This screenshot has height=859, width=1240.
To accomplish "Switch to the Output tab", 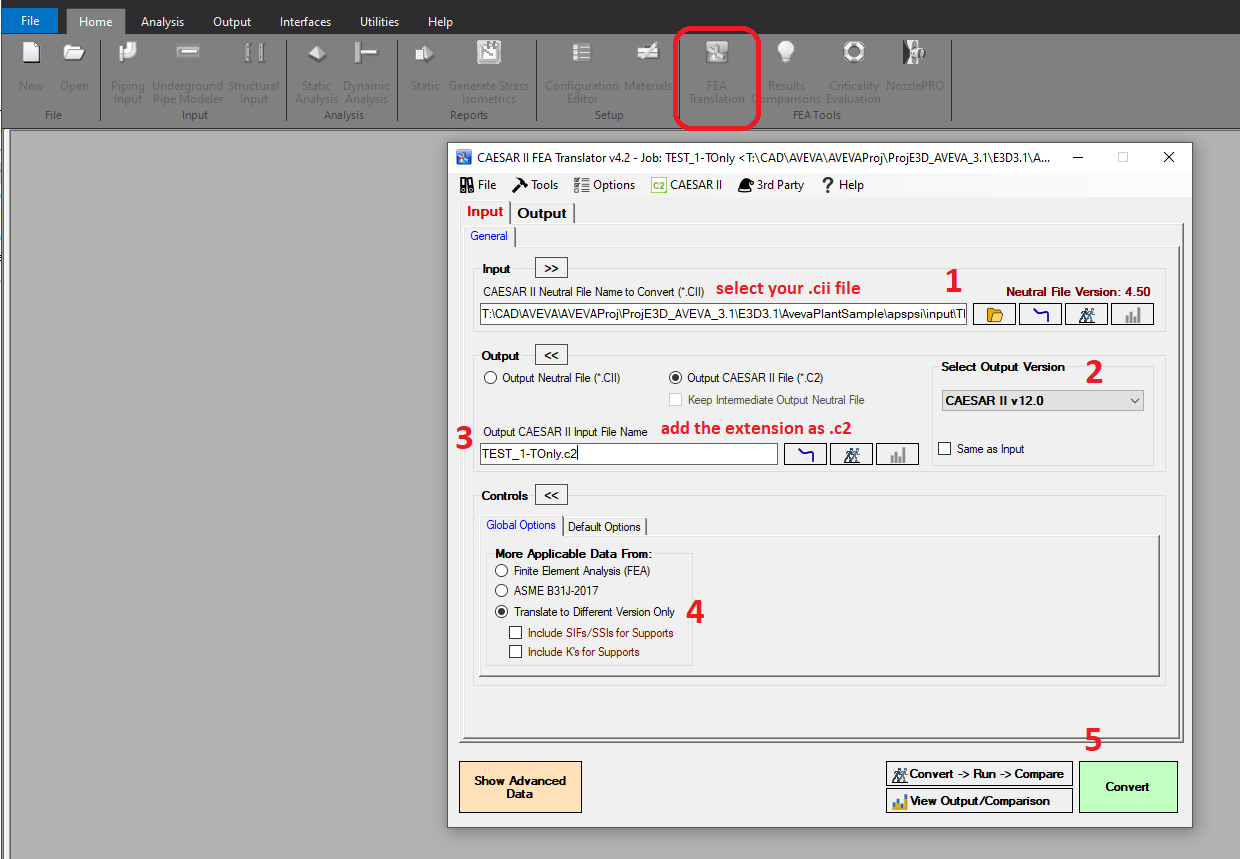I will pos(542,213).
